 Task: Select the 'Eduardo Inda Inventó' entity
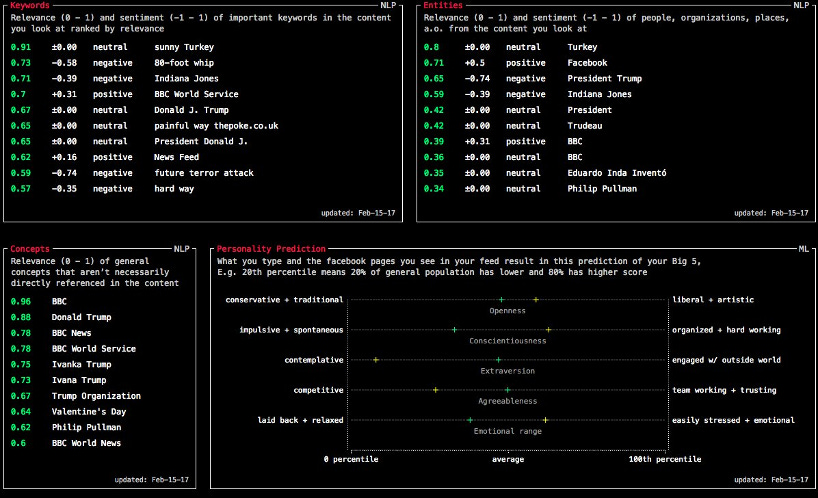click(617, 173)
